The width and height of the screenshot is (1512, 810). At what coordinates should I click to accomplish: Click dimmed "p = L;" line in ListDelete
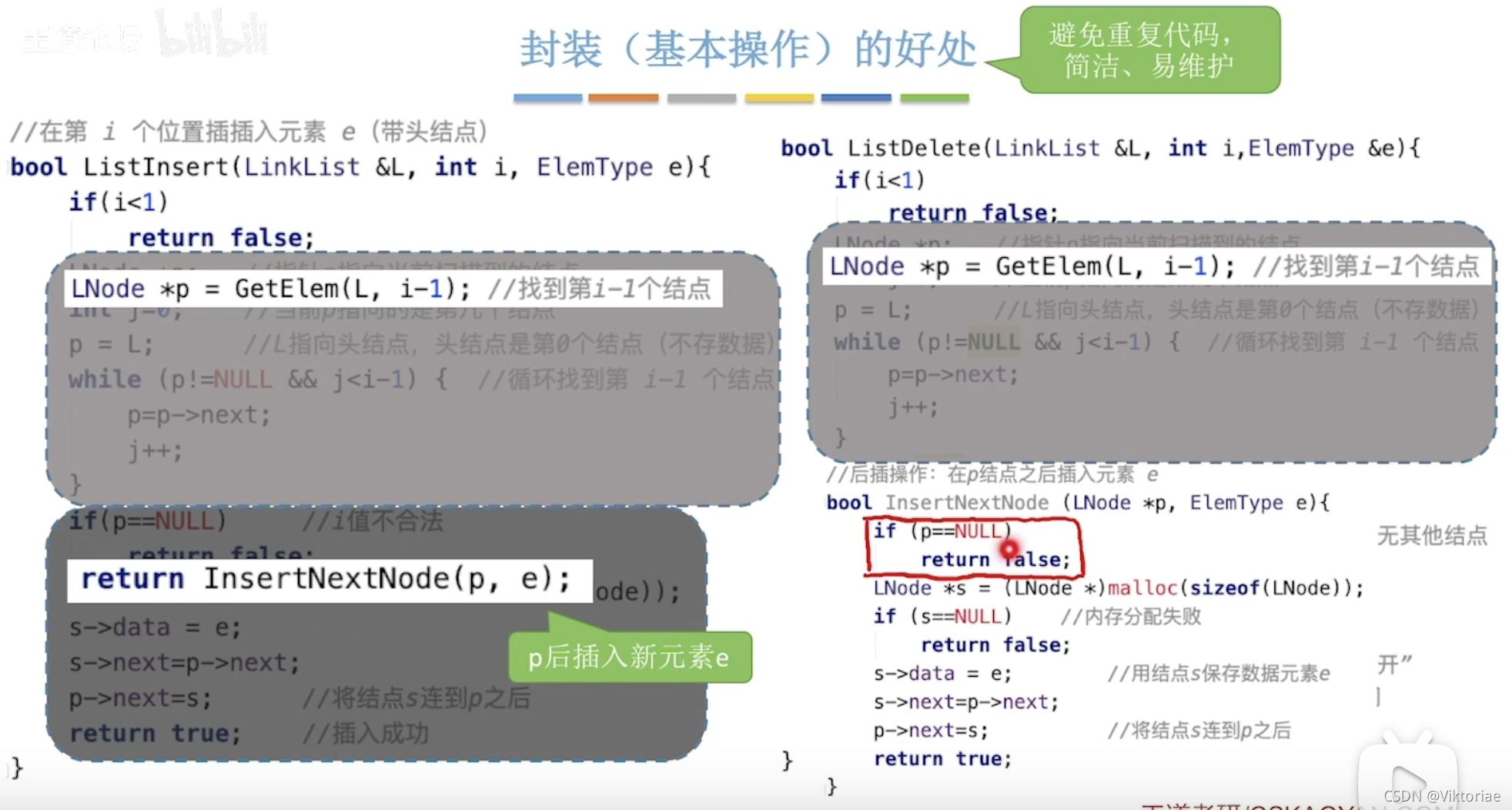tap(873, 310)
